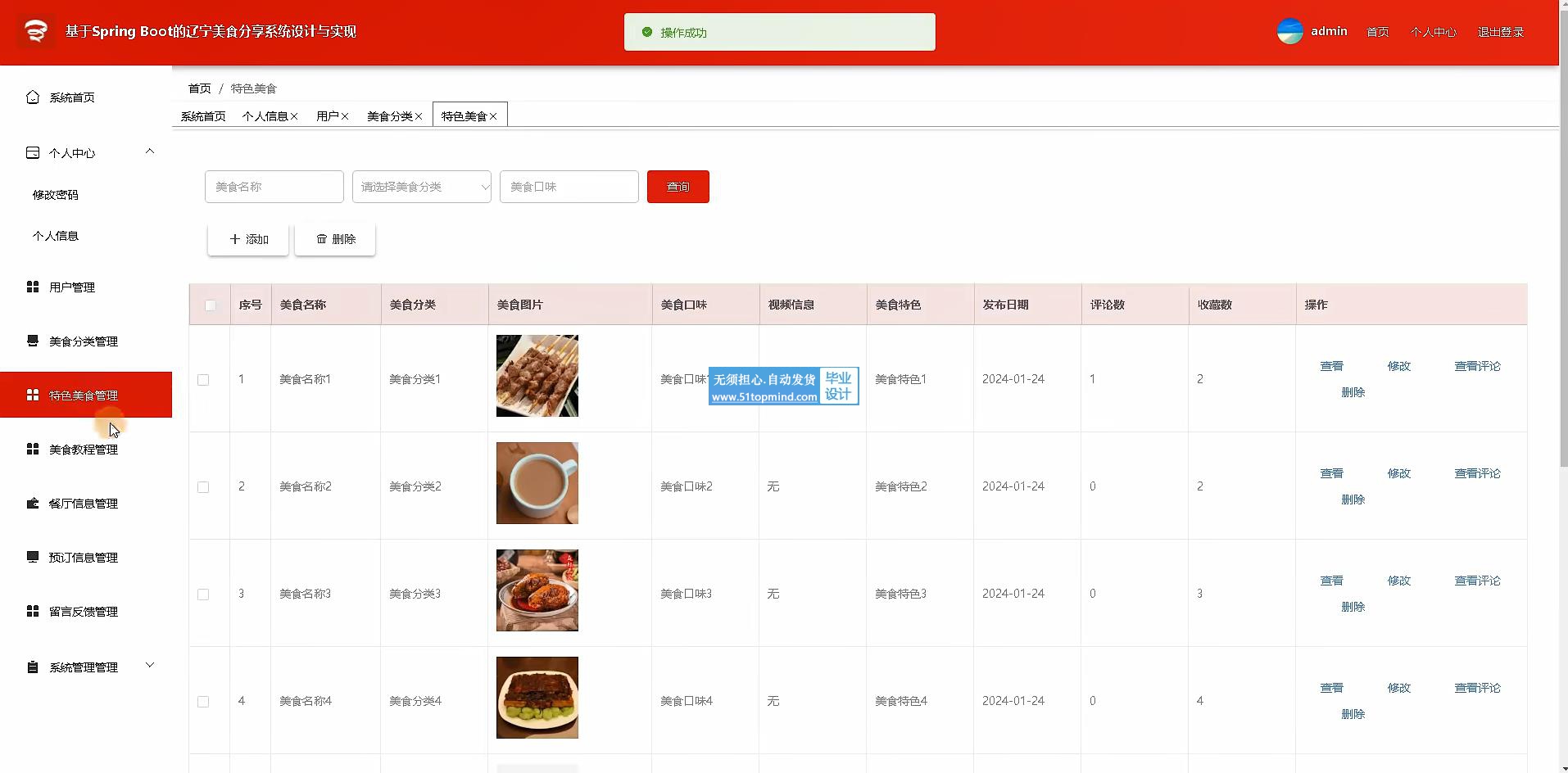Click the grid icon beside 留言反馈管理
1568x773 pixels.
tap(33, 611)
